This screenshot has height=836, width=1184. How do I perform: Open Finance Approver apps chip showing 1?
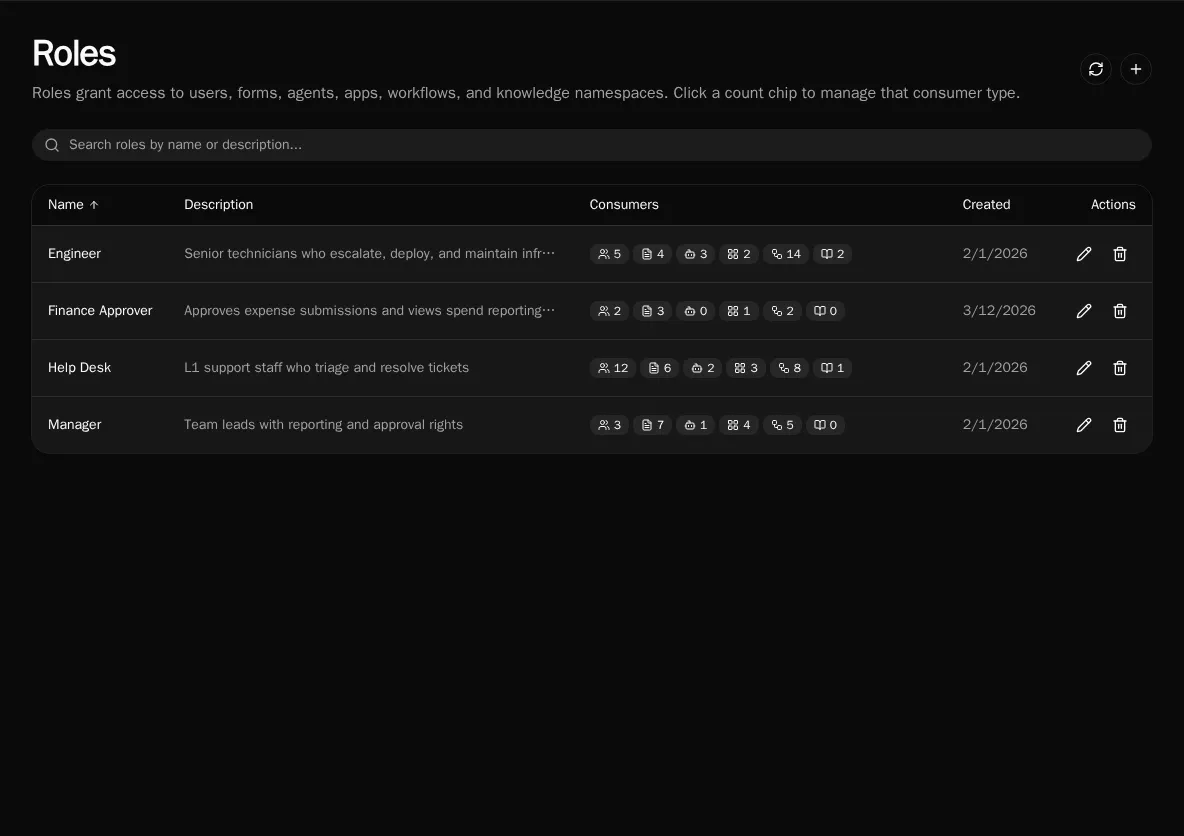click(738, 311)
